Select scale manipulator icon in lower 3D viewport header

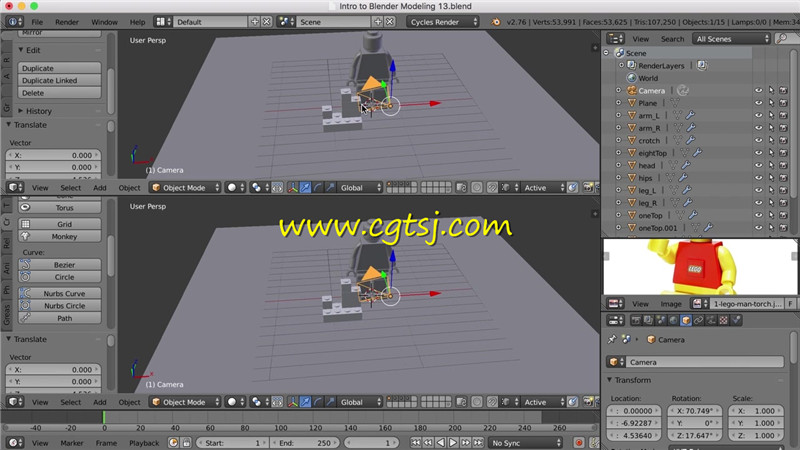coord(330,402)
